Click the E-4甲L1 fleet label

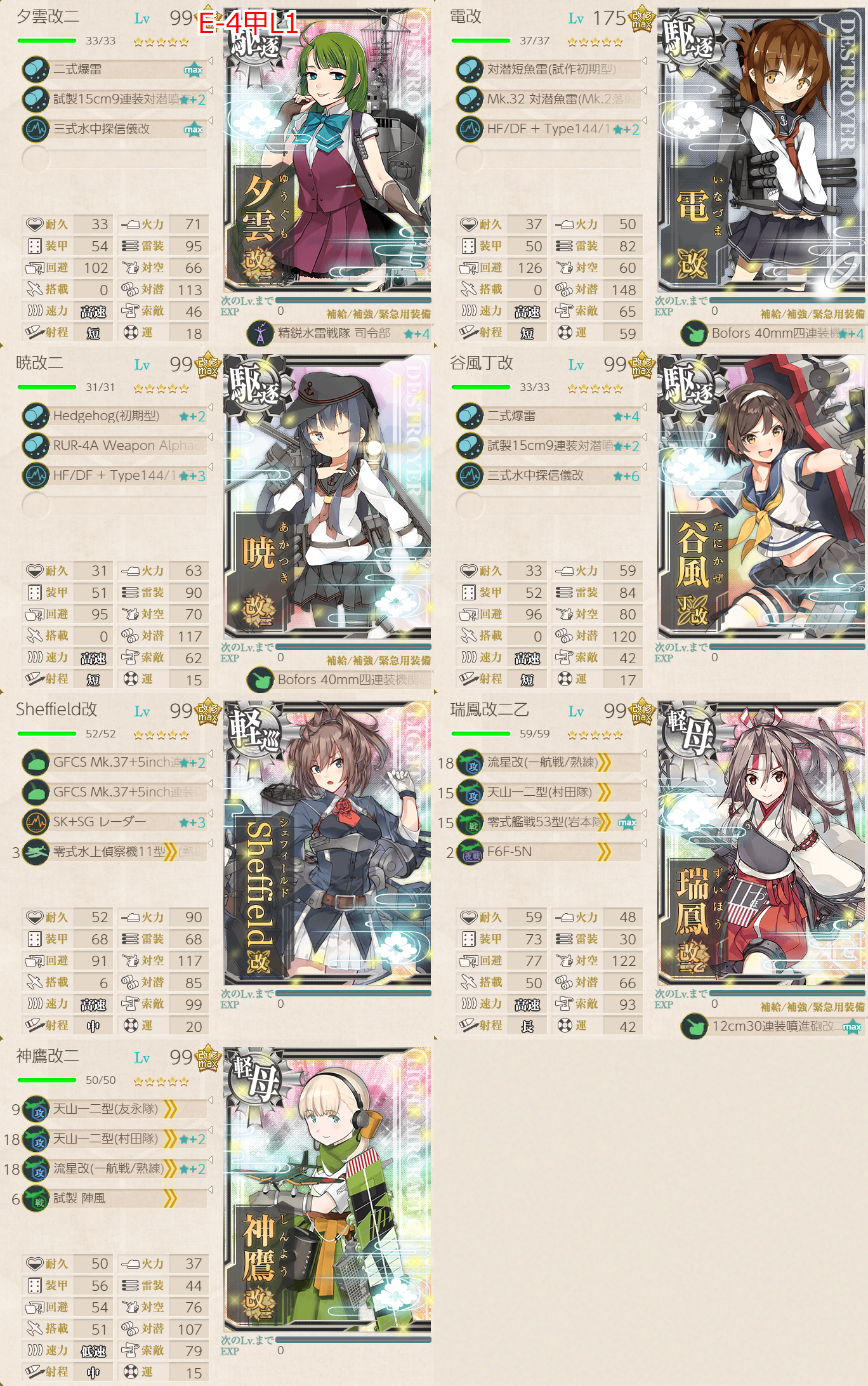(x=248, y=23)
